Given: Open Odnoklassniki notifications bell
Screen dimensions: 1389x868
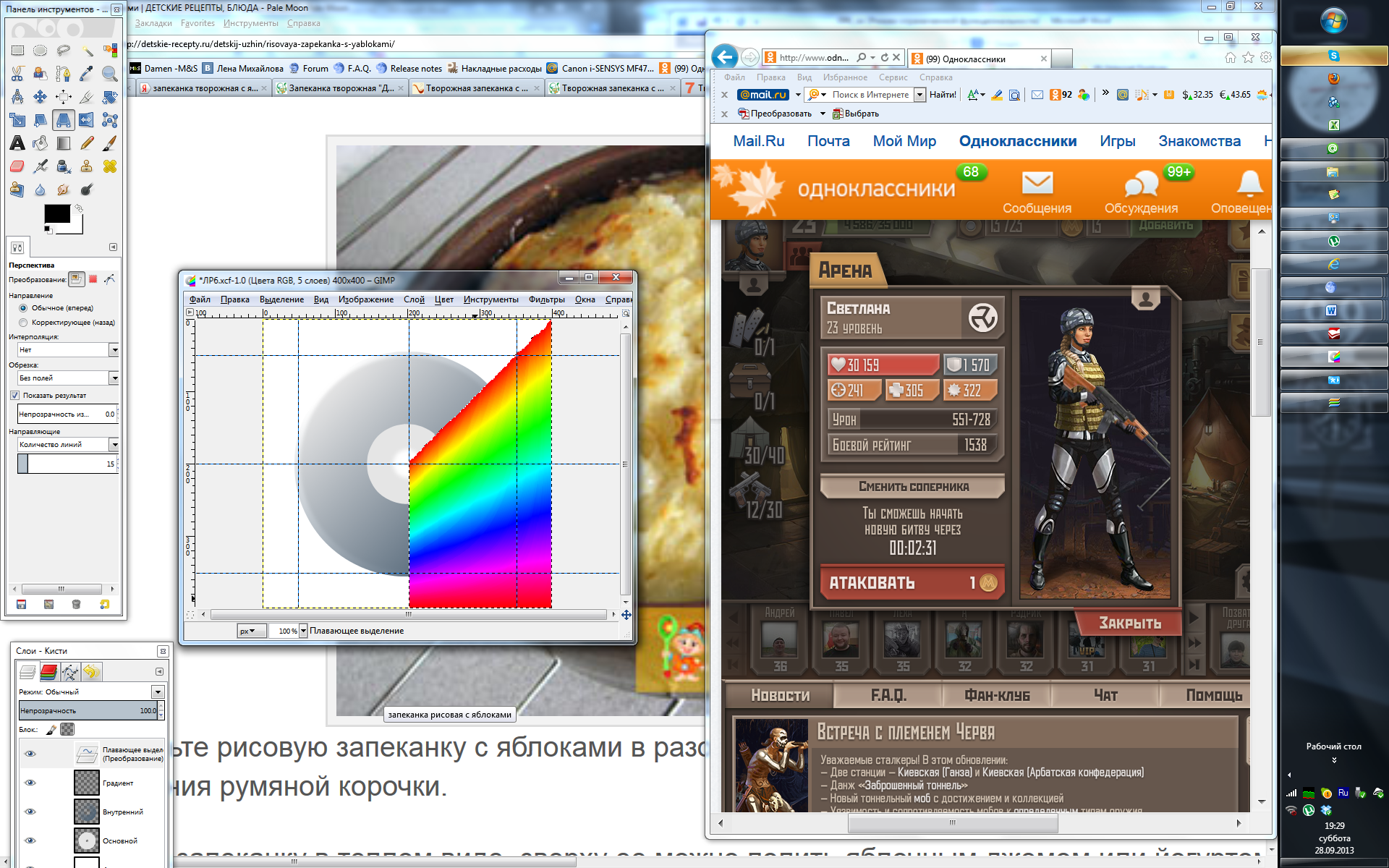Looking at the screenshot, I should [x=1249, y=183].
